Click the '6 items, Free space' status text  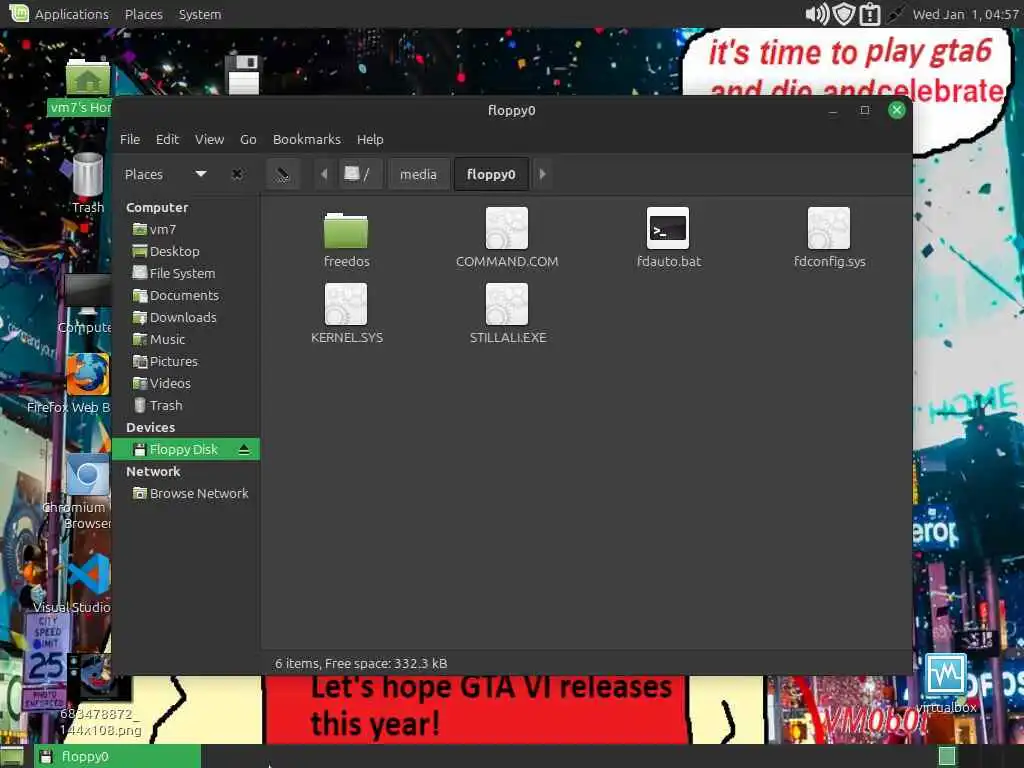360,664
